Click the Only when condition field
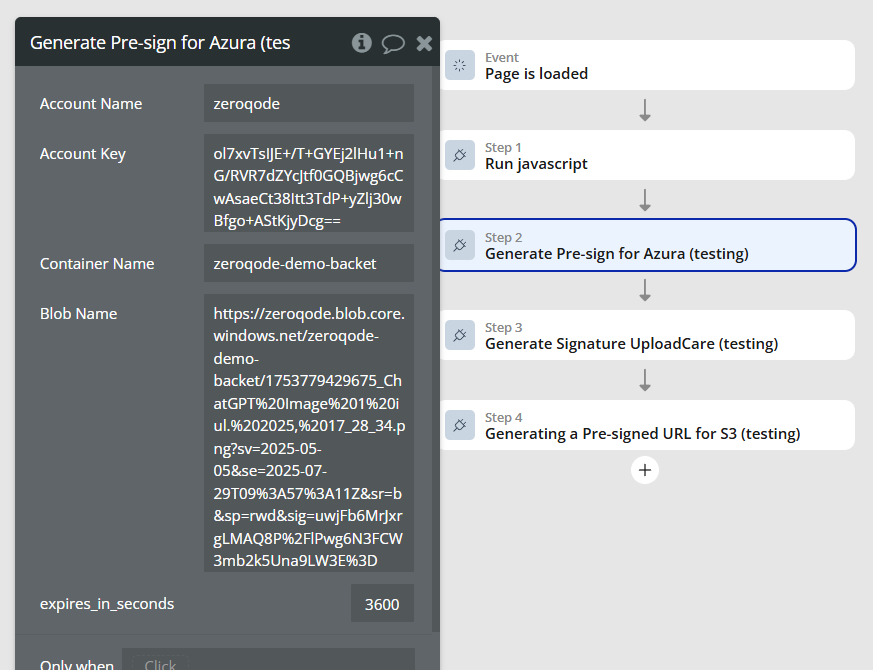The width and height of the screenshot is (873, 670). [268, 662]
